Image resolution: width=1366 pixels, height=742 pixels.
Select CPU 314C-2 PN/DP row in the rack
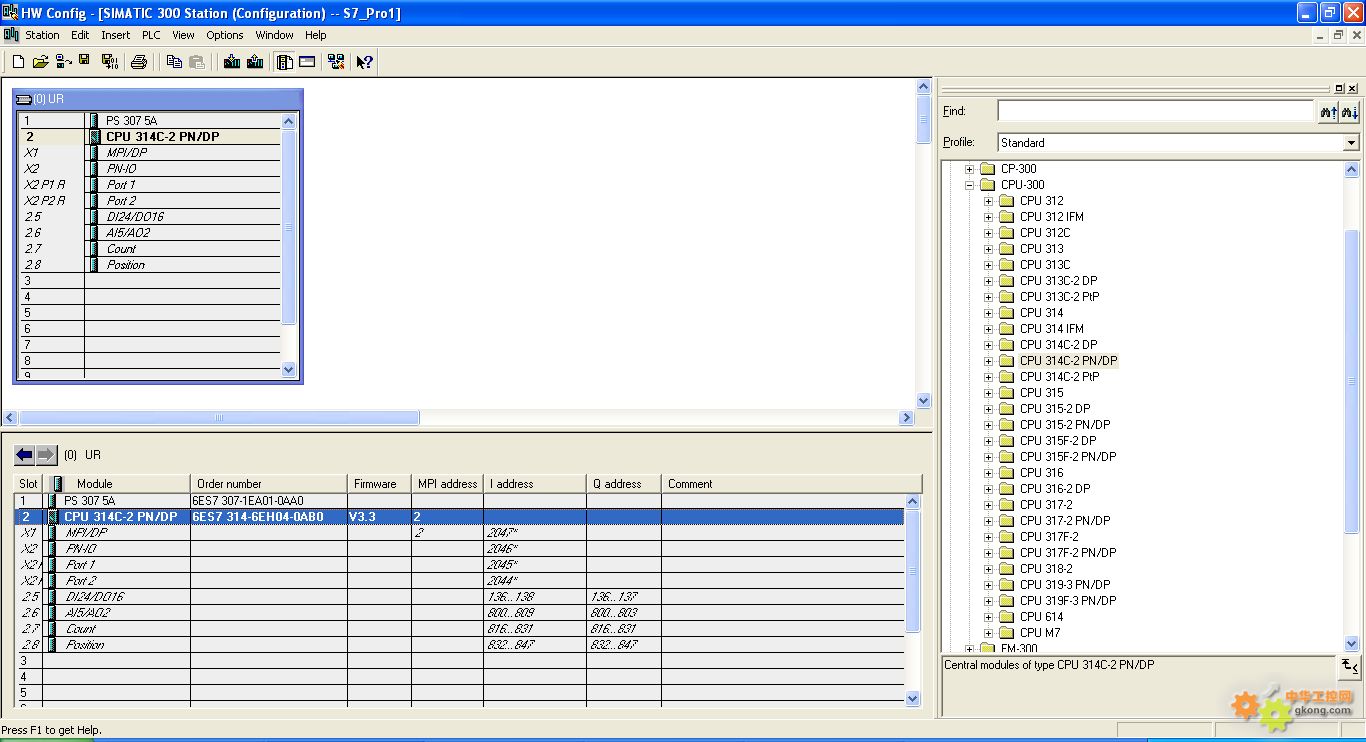click(x=150, y=137)
